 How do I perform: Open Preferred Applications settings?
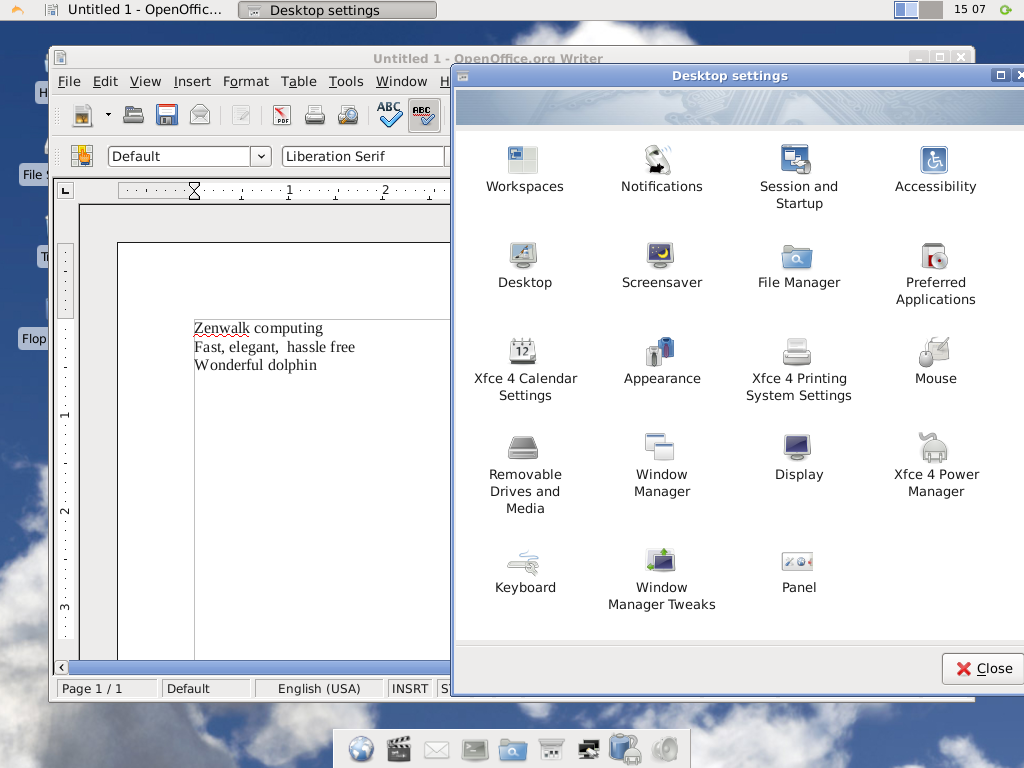point(935,274)
